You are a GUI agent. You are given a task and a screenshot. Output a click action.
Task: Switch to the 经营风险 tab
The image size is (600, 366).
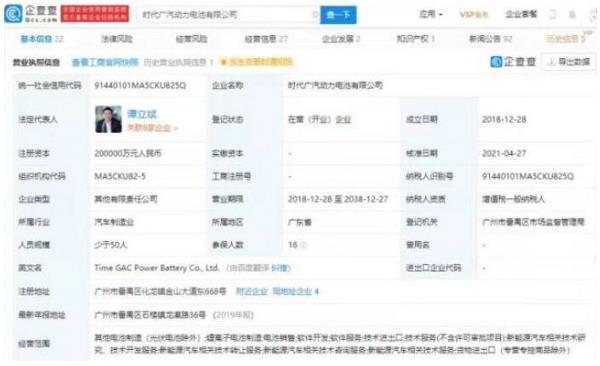[191, 39]
